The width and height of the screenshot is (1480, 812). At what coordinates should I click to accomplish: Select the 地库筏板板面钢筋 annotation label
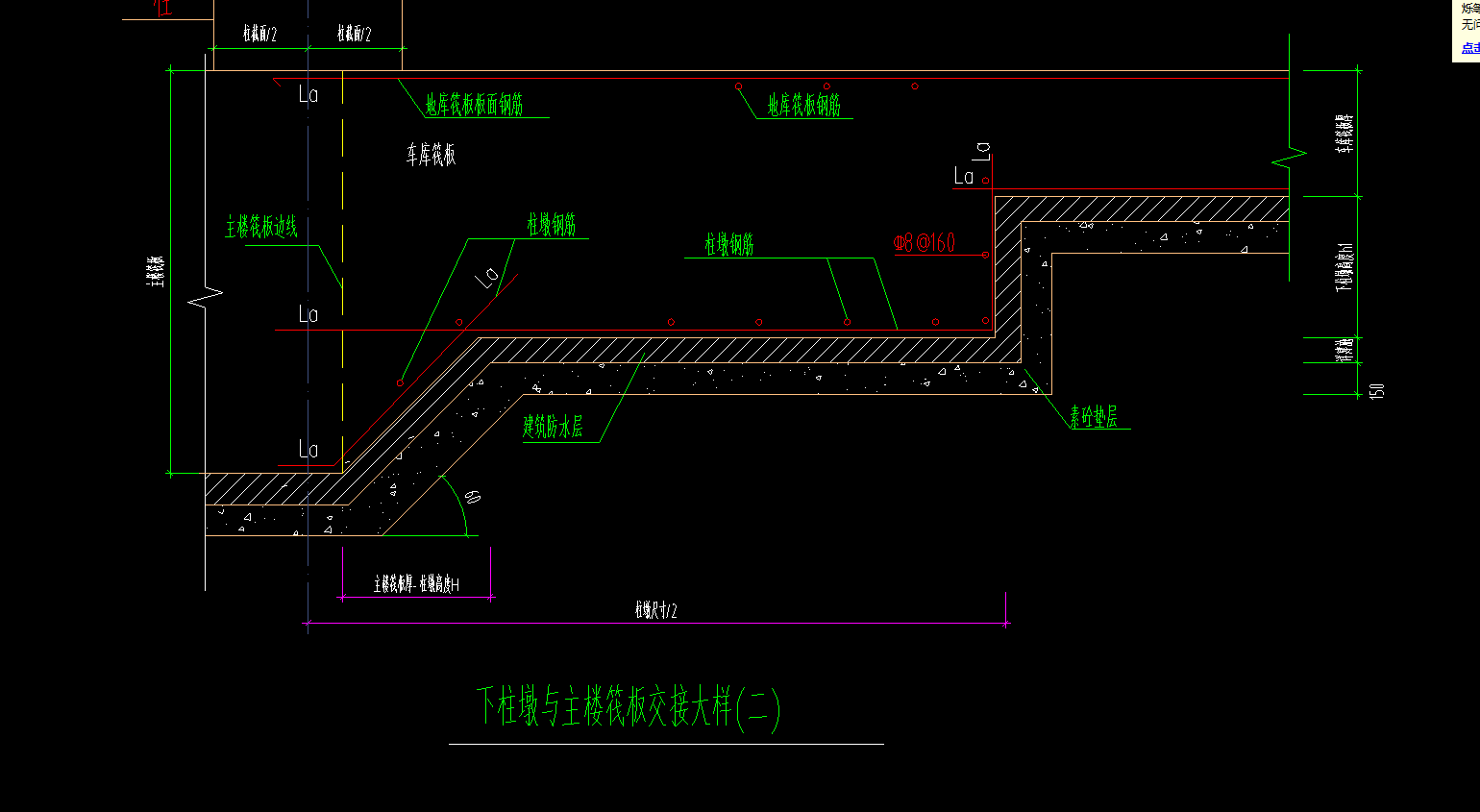(x=475, y=105)
